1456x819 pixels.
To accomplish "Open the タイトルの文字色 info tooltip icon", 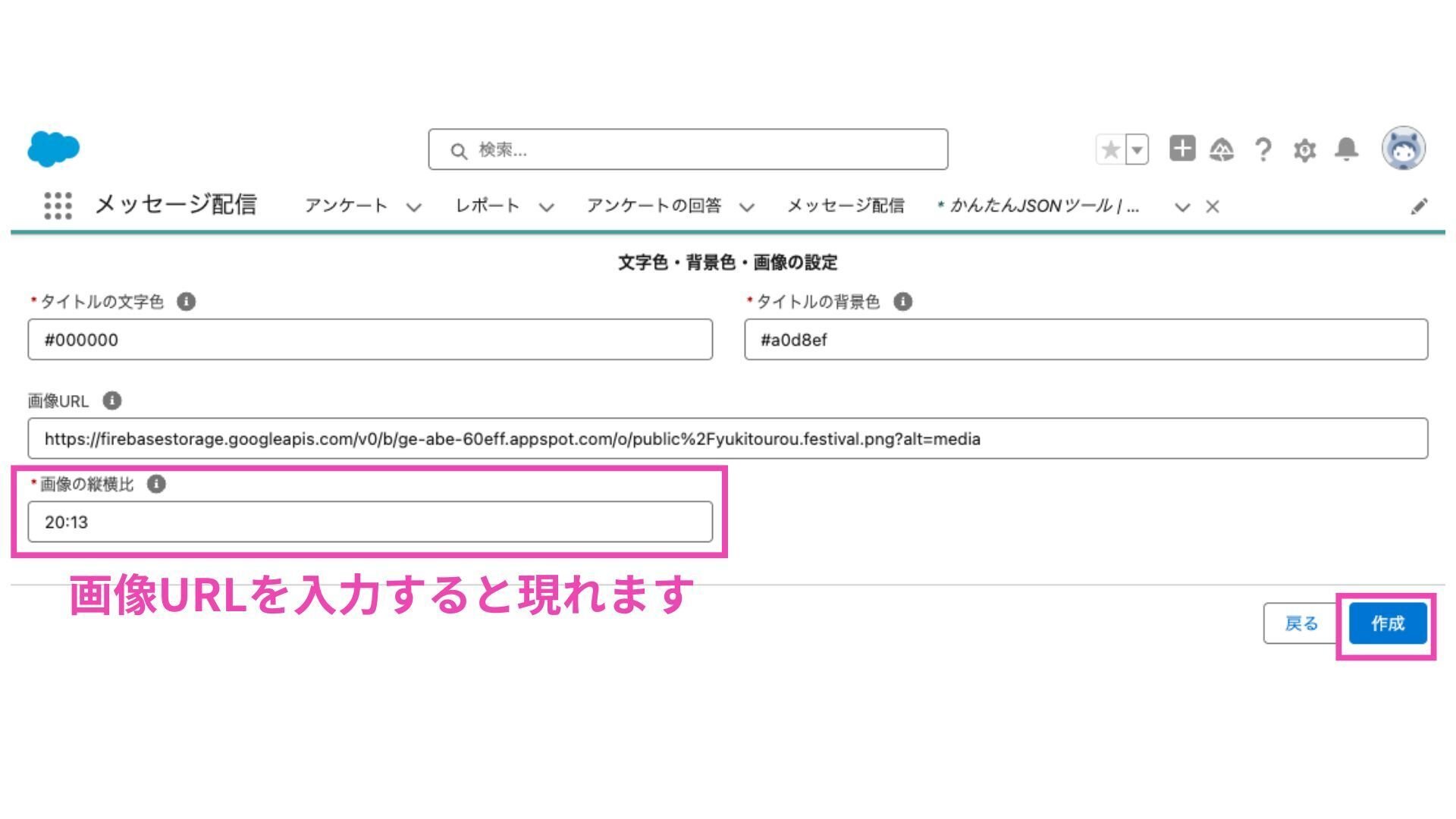I will pyautogui.click(x=187, y=300).
